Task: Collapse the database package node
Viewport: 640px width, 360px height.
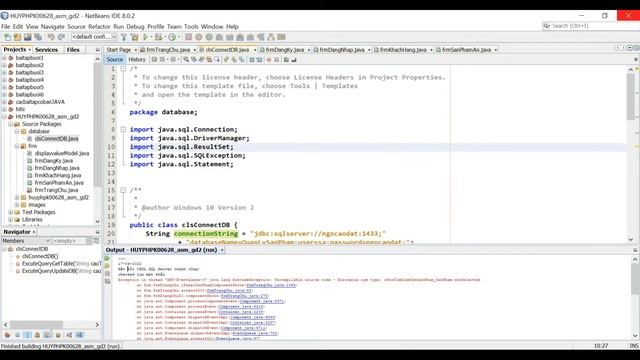Action: [x=17, y=131]
